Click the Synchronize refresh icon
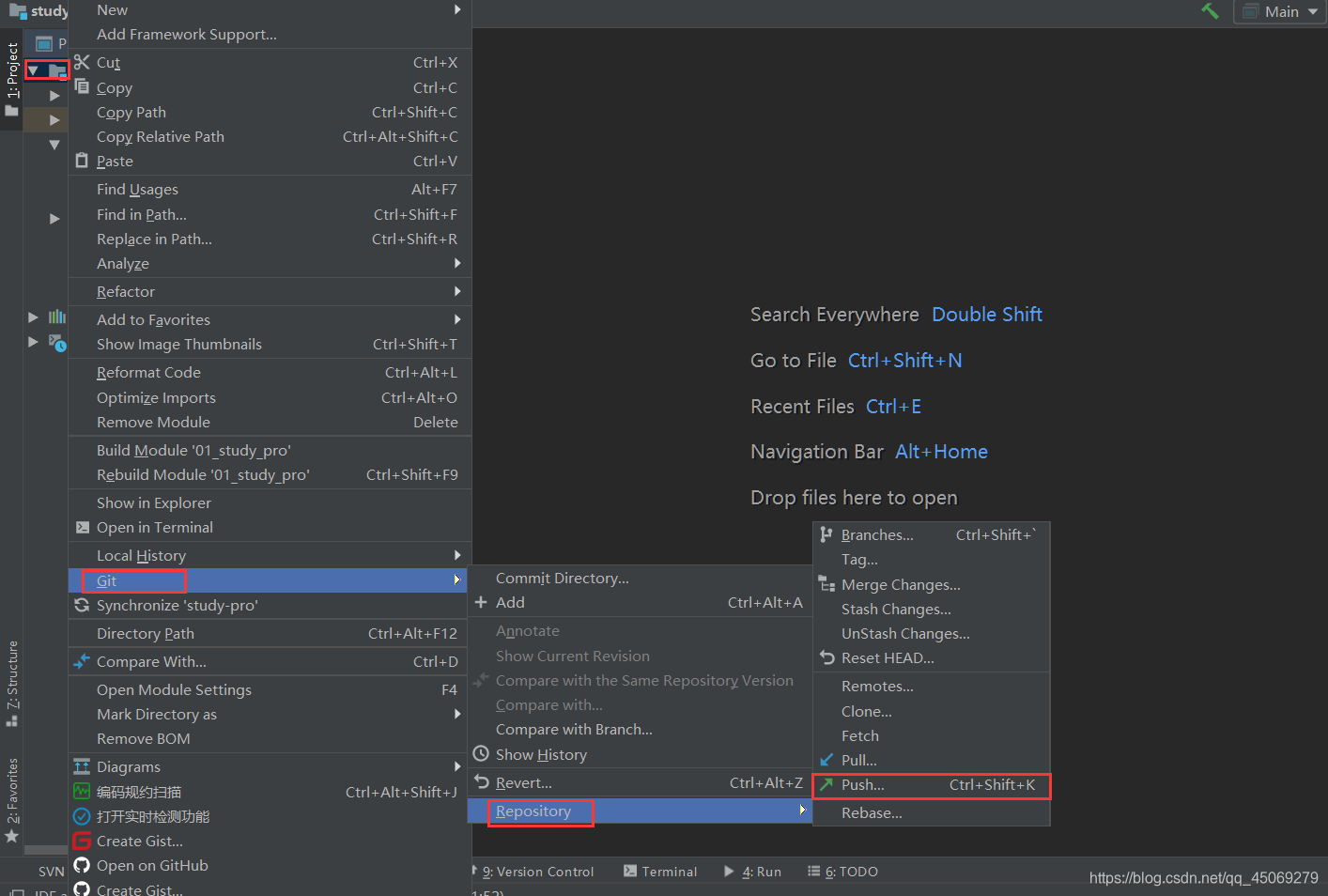Image resolution: width=1328 pixels, height=896 pixels. point(82,605)
